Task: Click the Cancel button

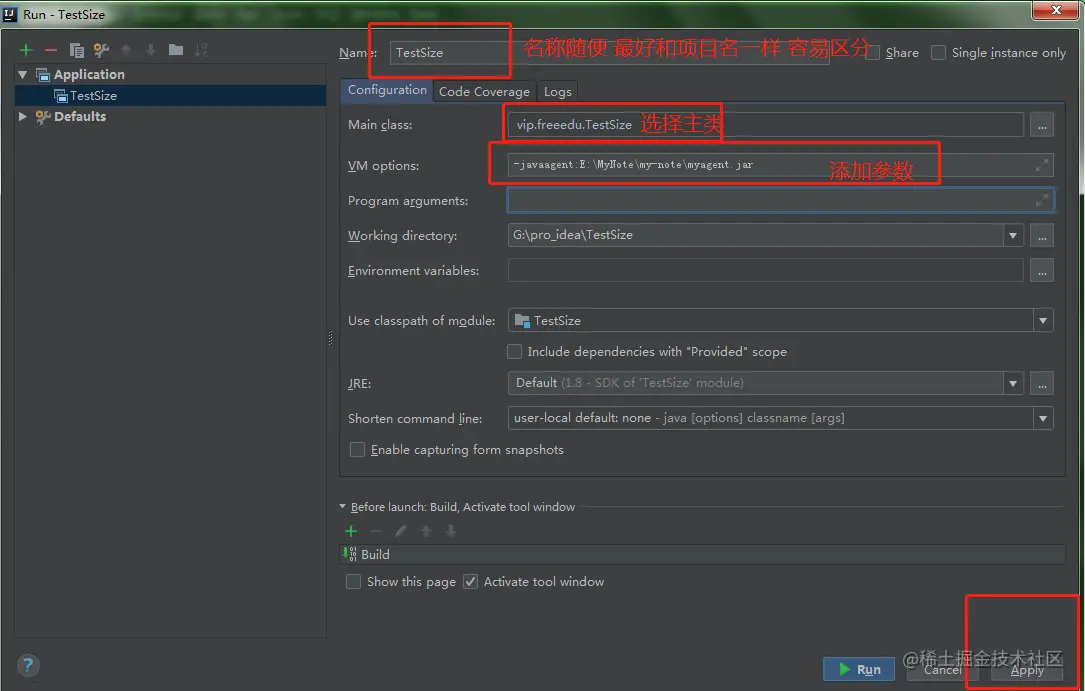Action: coord(942,669)
